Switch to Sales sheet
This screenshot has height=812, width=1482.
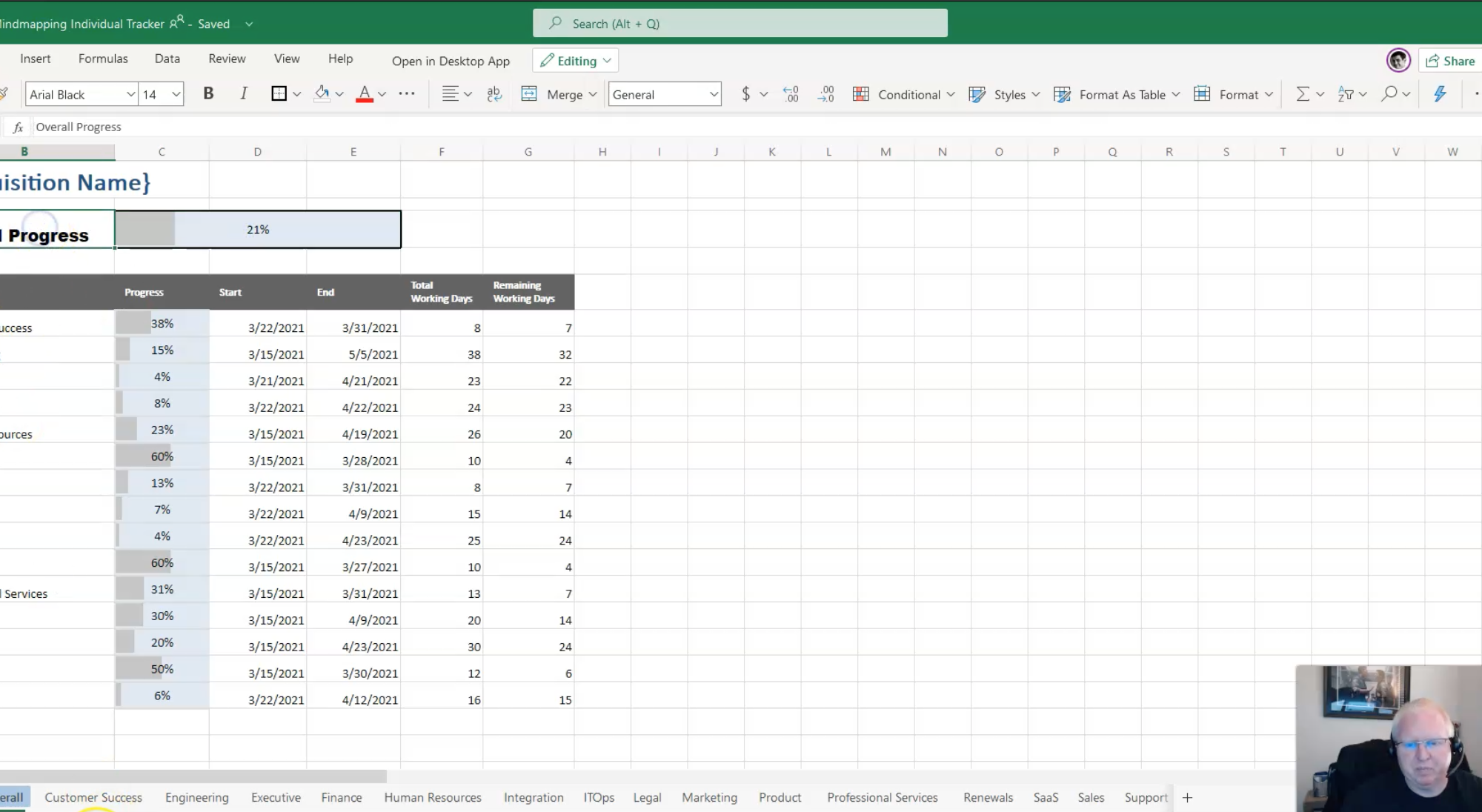tap(1091, 797)
